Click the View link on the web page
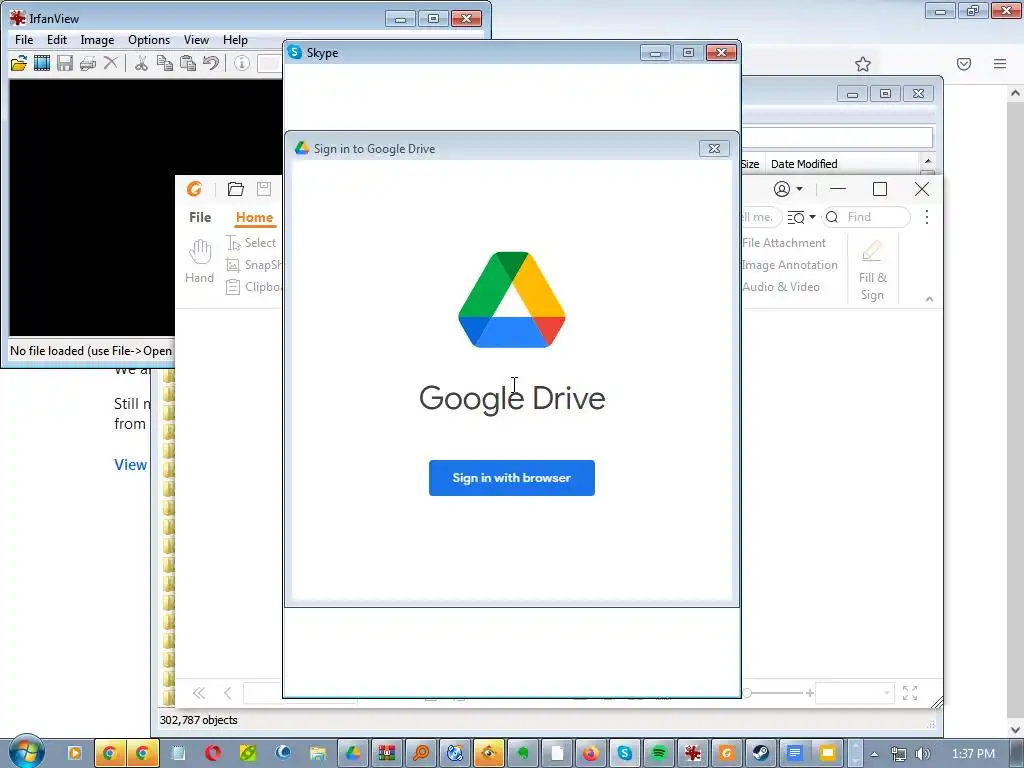This screenshot has width=1024, height=768. (131, 464)
